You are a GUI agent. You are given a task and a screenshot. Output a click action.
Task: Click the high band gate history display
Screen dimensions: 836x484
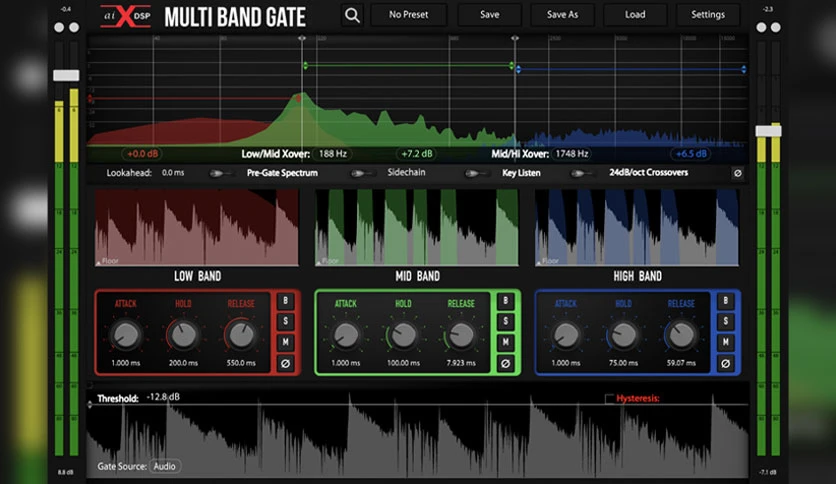point(637,228)
